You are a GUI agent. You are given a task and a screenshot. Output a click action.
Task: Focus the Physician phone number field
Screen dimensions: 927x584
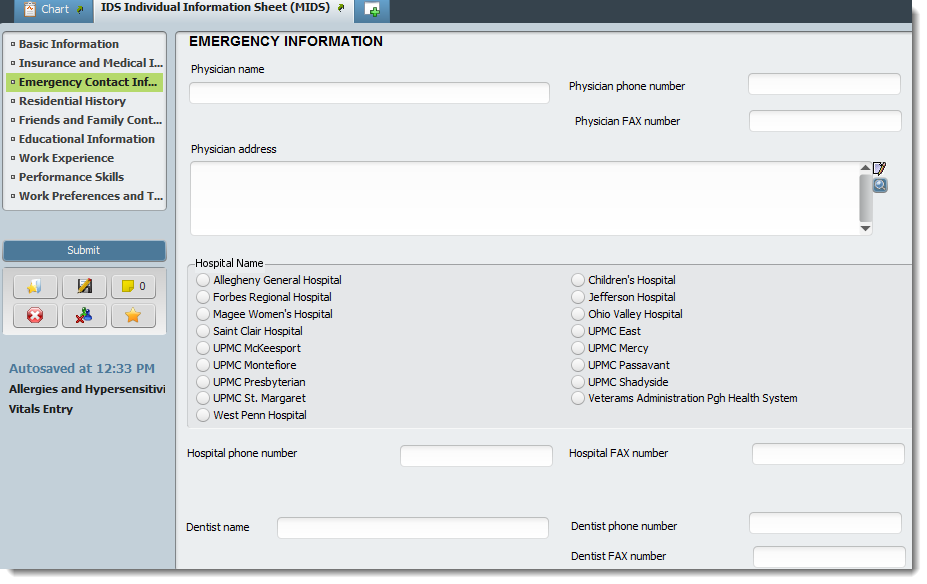824,84
